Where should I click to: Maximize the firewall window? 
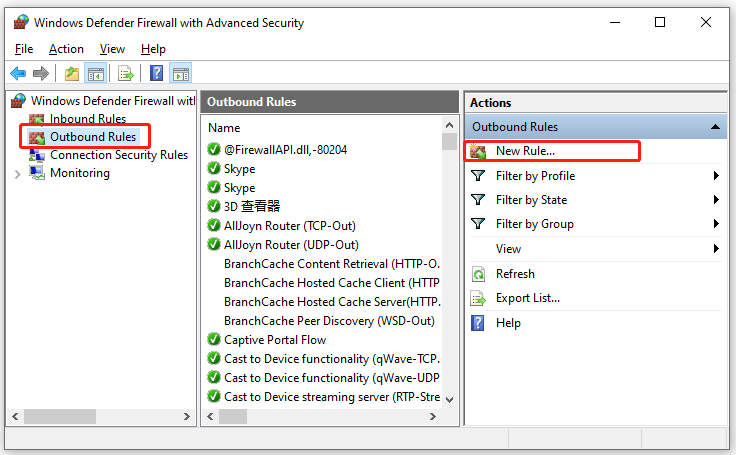[x=660, y=22]
